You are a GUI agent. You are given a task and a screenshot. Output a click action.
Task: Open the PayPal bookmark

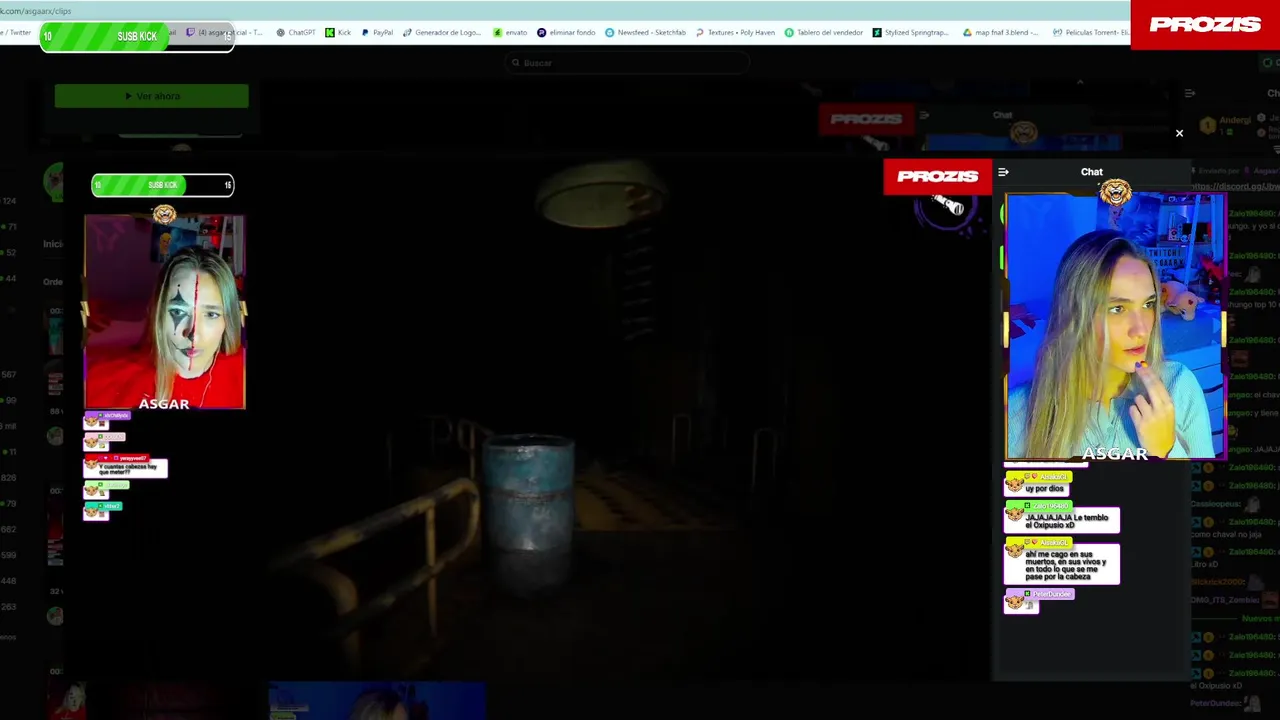(x=377, y=32)
